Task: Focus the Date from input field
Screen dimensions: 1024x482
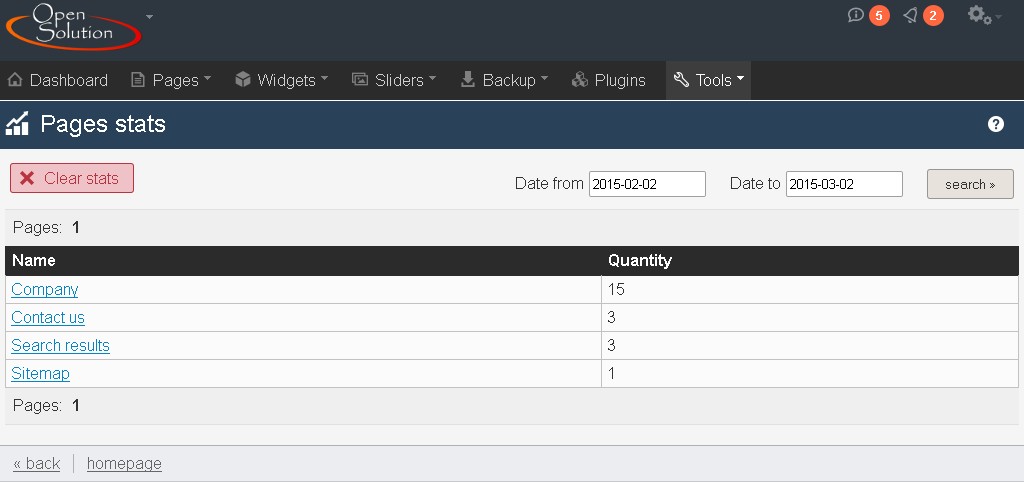Action: pos(647,184)
